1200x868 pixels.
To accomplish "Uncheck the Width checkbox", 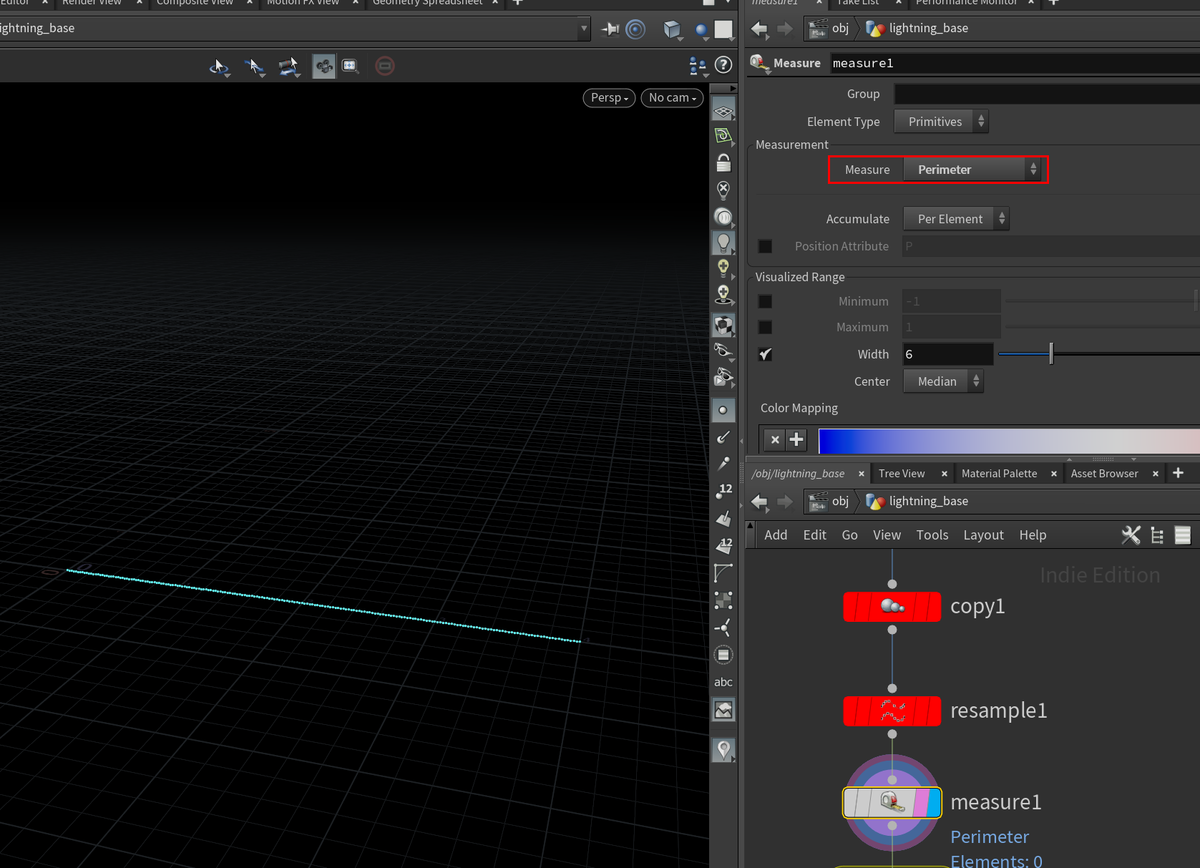I will coord(765,354).
